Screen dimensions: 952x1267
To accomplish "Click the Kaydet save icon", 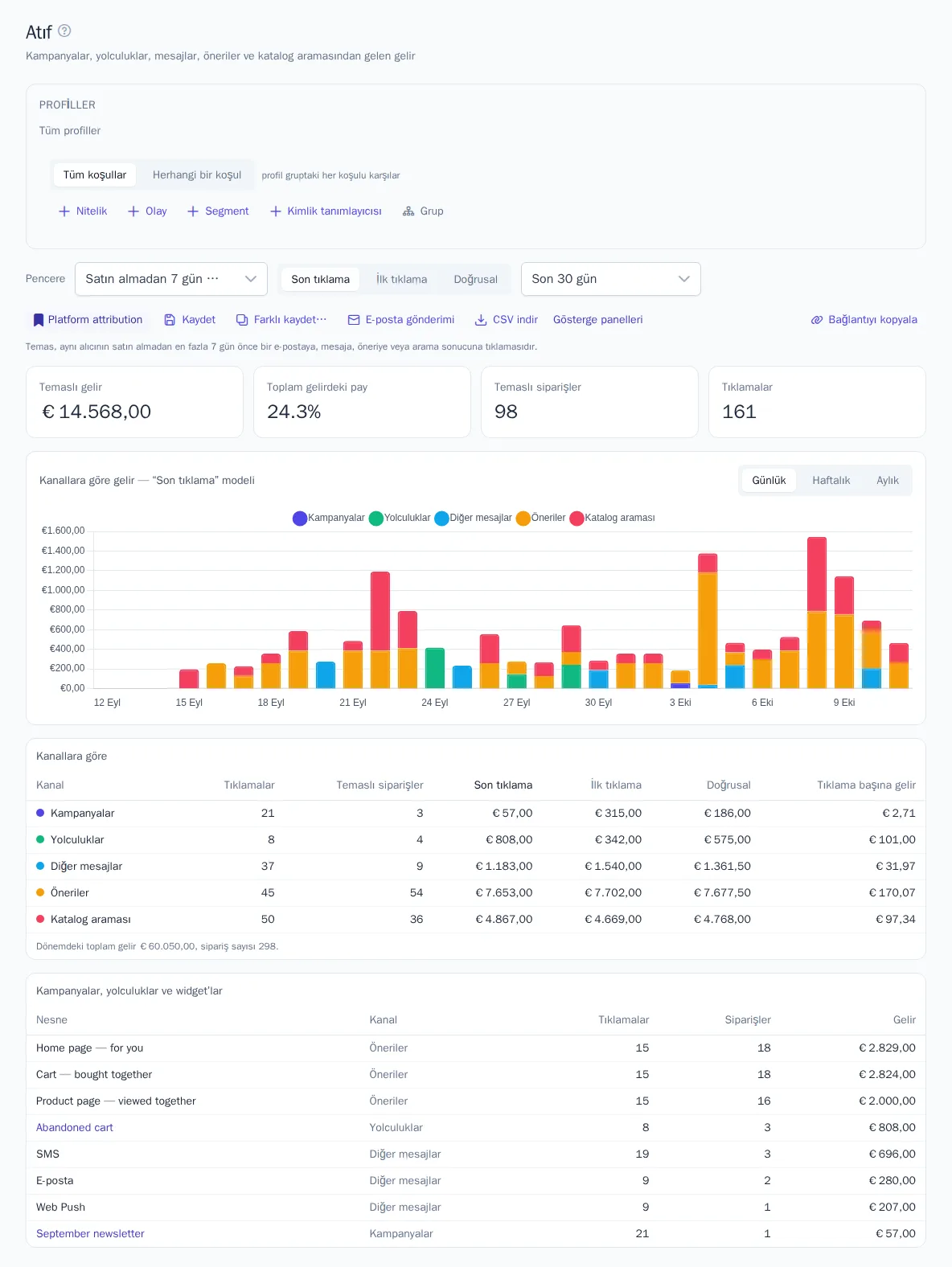I will pos(170,320).
